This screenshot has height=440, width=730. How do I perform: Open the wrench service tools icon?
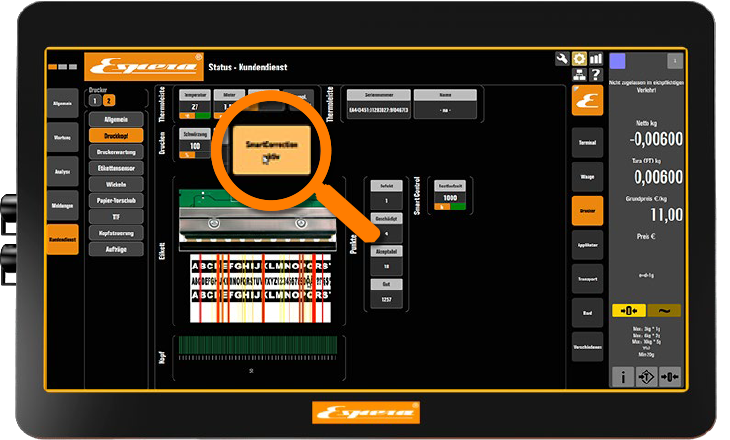click(x=562, y=59)
